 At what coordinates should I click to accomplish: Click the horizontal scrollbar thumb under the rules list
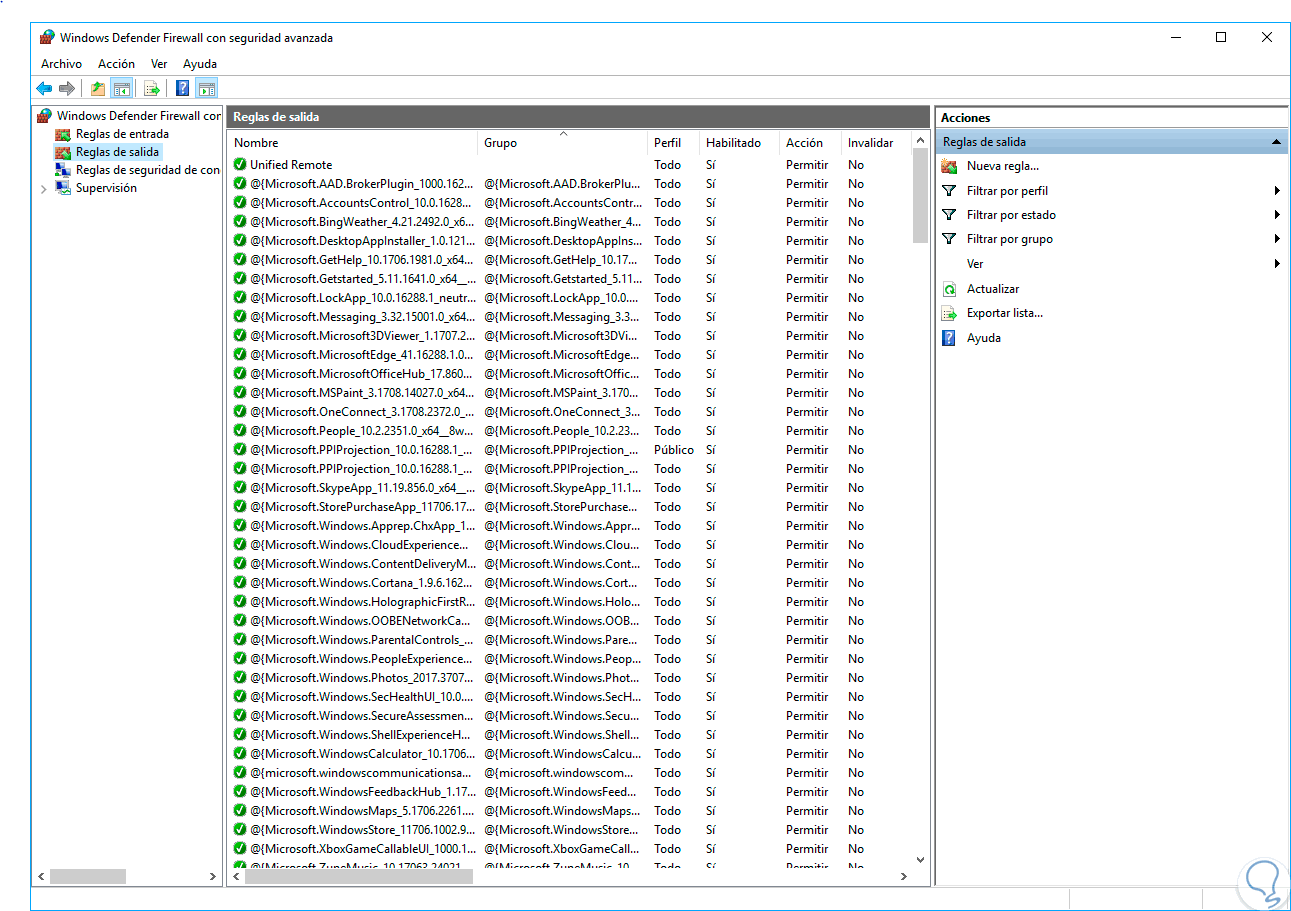(359, 876)
